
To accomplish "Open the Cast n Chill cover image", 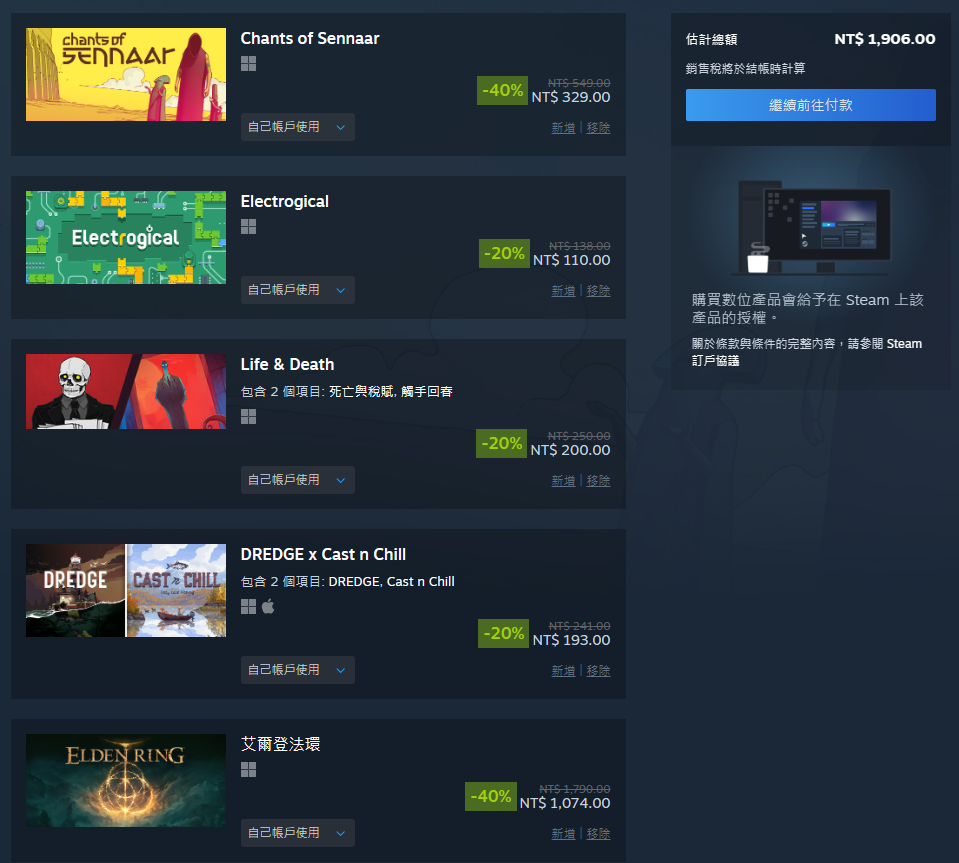I will coord(176,591).
